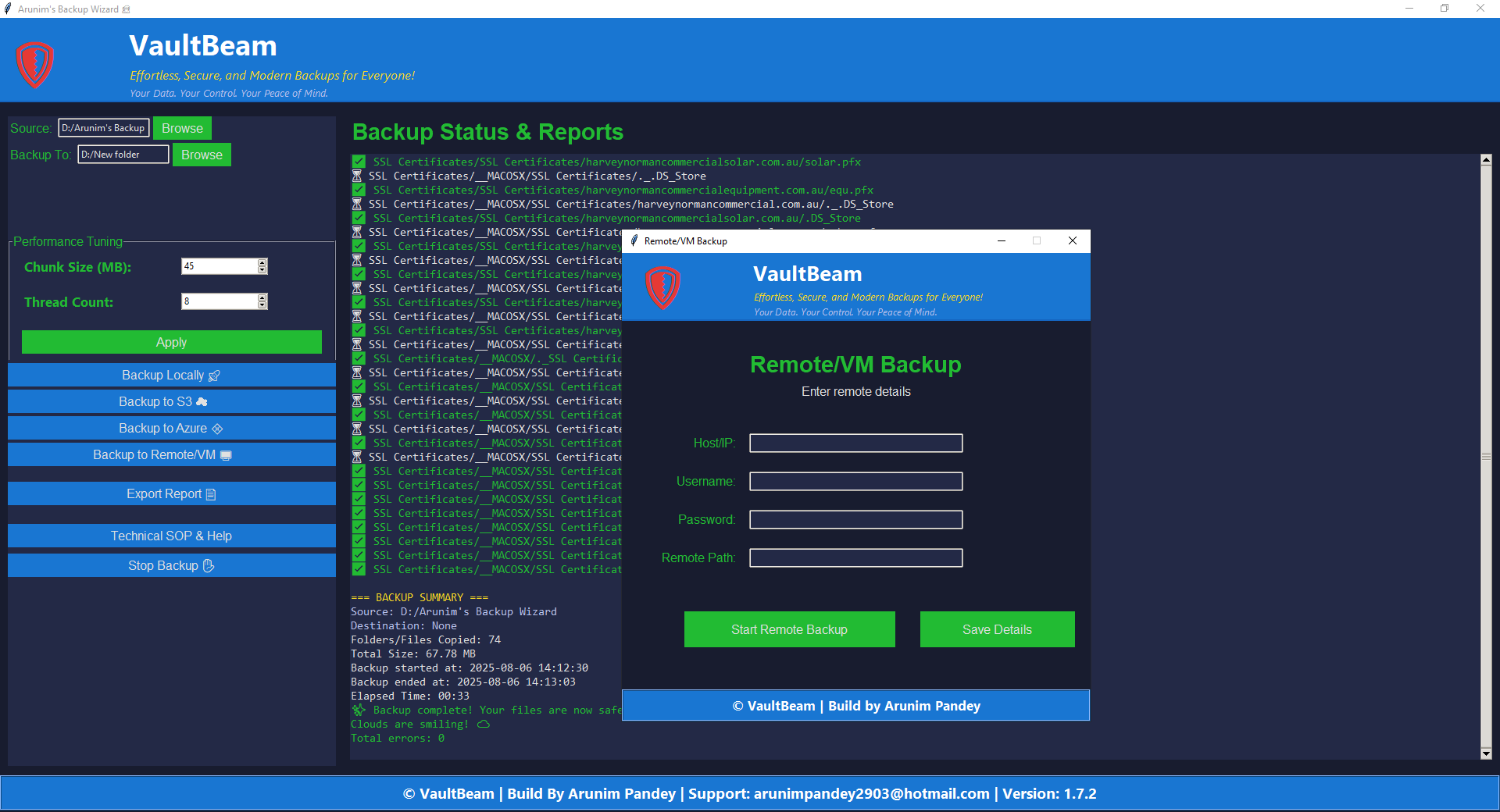This screenshot has height=812, width=1500.
Task: Open Browse for the Source folder
Action: point(182,128)
